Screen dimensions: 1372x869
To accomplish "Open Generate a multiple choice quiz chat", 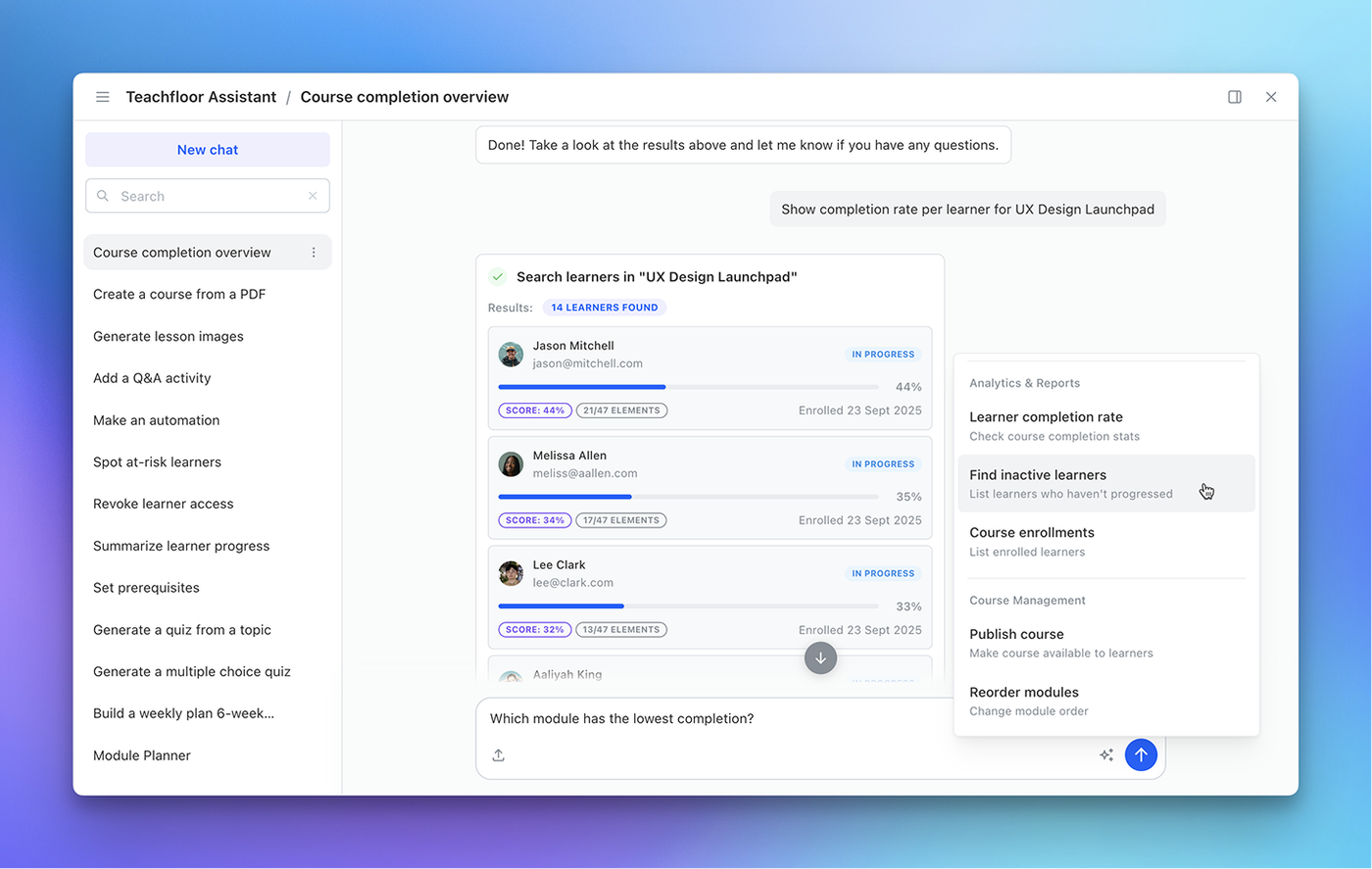I will (192, 672).
